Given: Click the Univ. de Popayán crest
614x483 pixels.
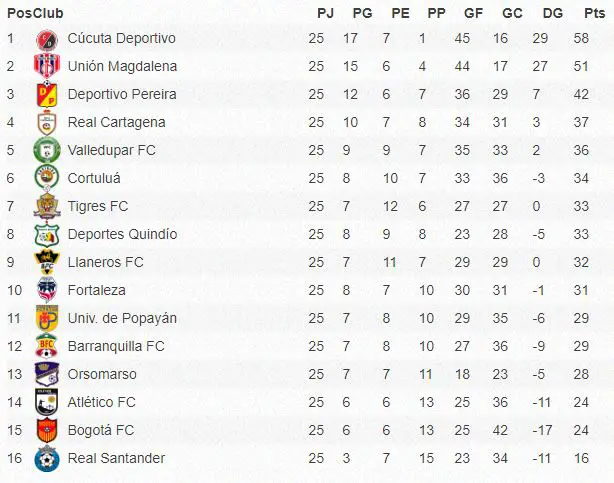Looking at the screenshot, I should pos(47,318).
